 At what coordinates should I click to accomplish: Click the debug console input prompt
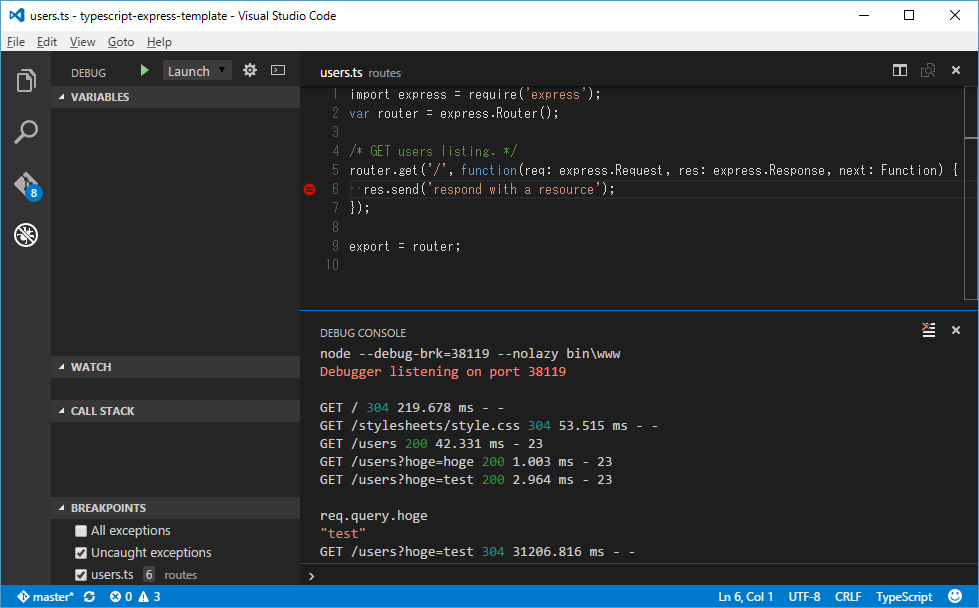coord(640,576)
